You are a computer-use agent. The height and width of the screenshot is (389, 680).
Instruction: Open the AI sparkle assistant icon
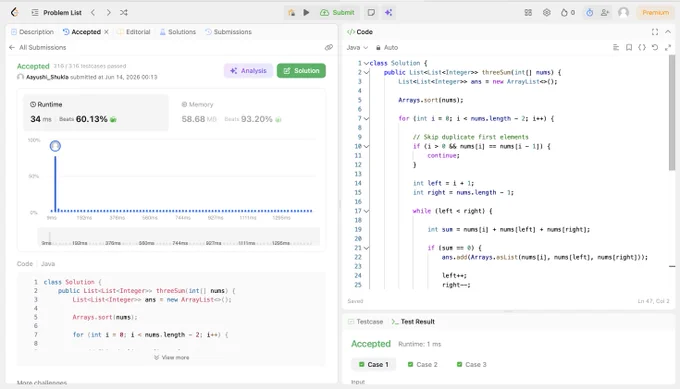point(389,13)
